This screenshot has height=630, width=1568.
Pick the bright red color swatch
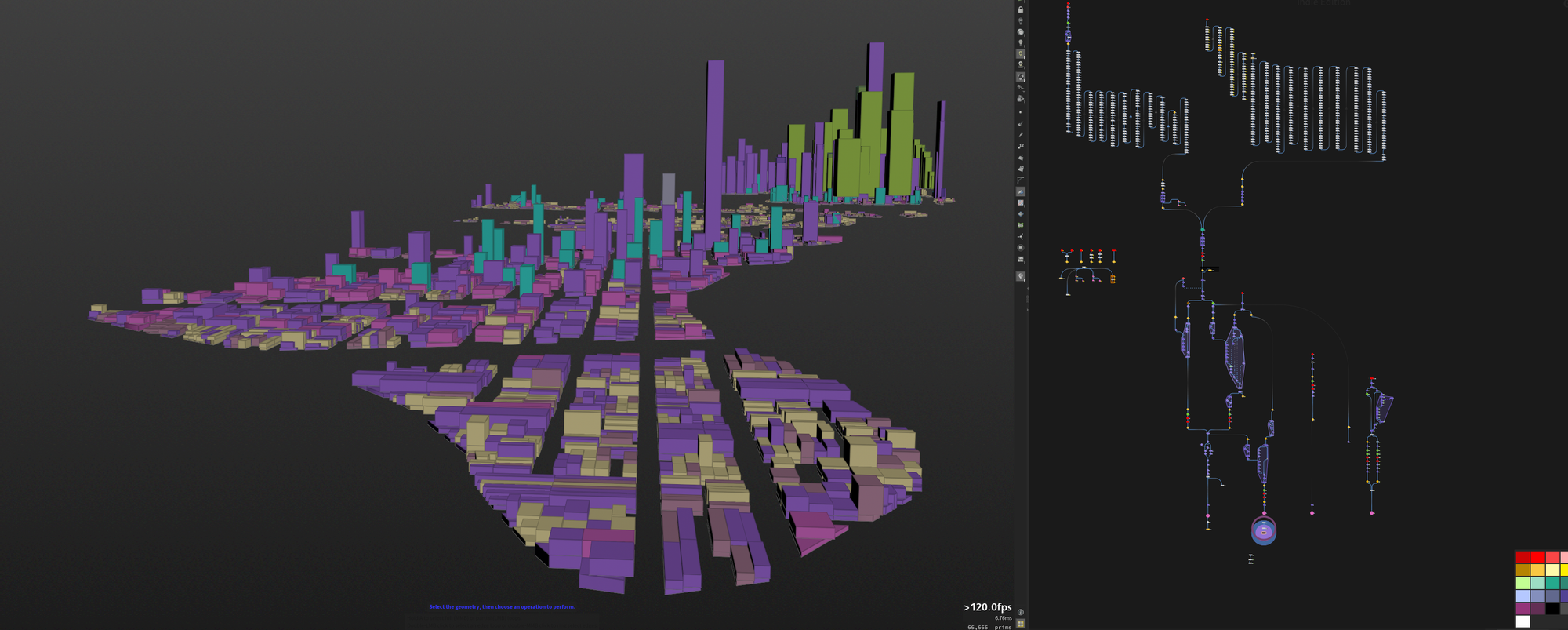tap(1537, 557)
